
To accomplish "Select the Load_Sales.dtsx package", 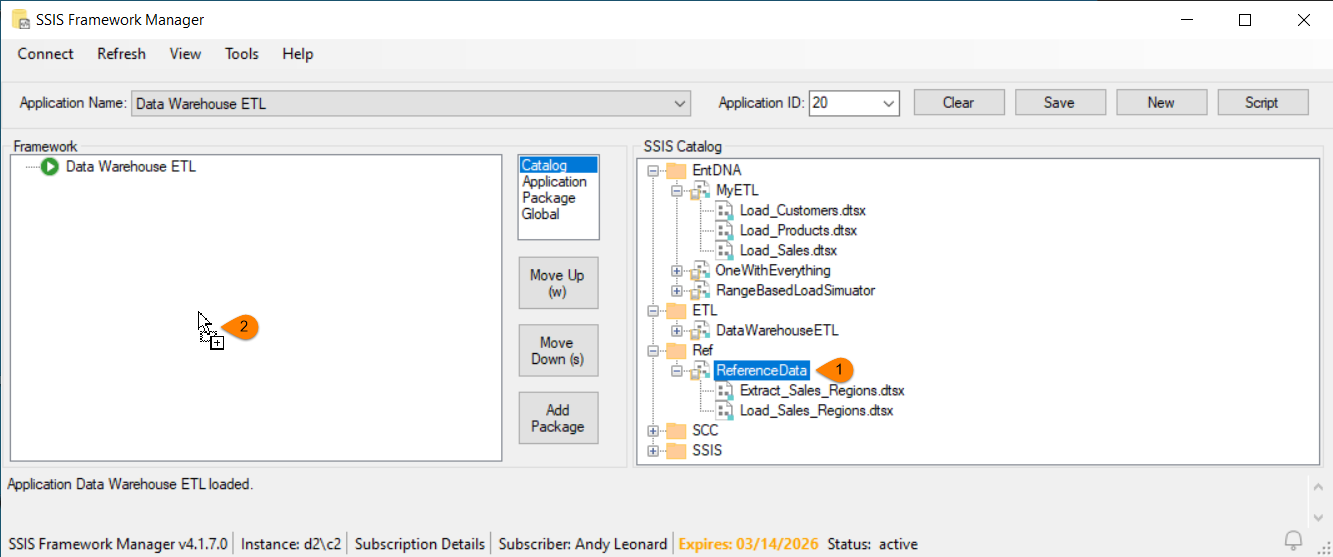I will tap(788, 251).
